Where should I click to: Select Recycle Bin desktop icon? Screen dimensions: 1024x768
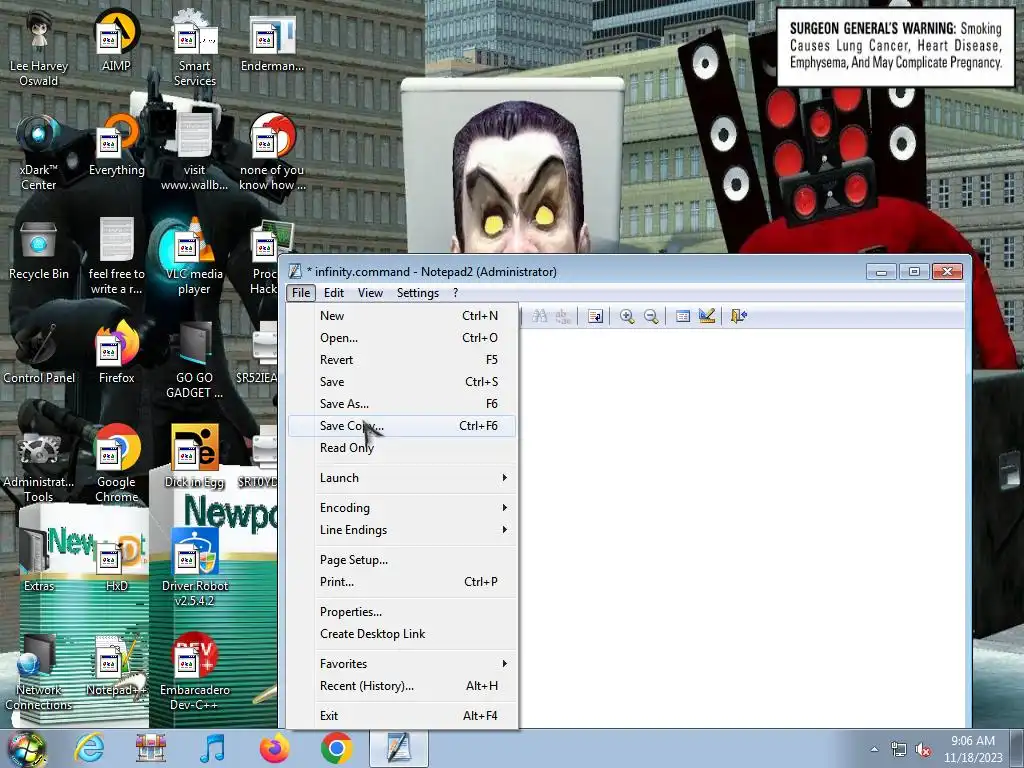pyautogui.click(x=39, y=251)
